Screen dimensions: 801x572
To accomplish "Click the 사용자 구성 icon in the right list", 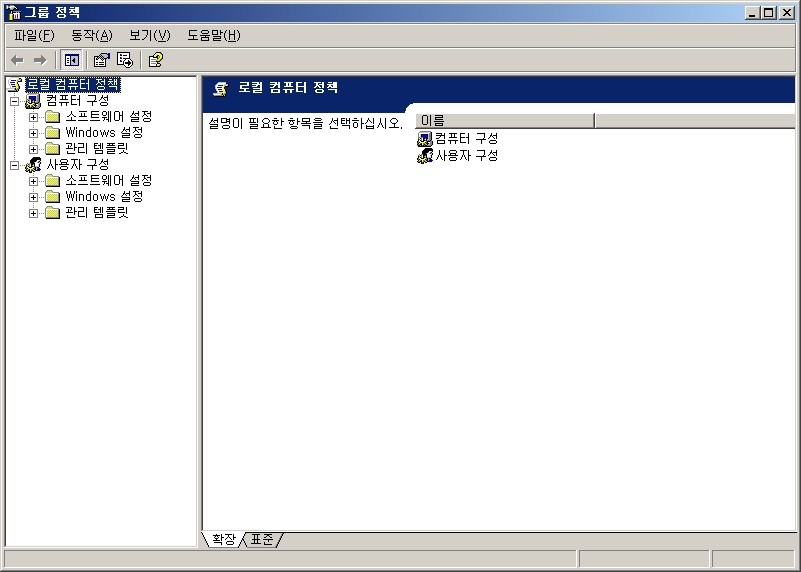I will coord(425,156).
